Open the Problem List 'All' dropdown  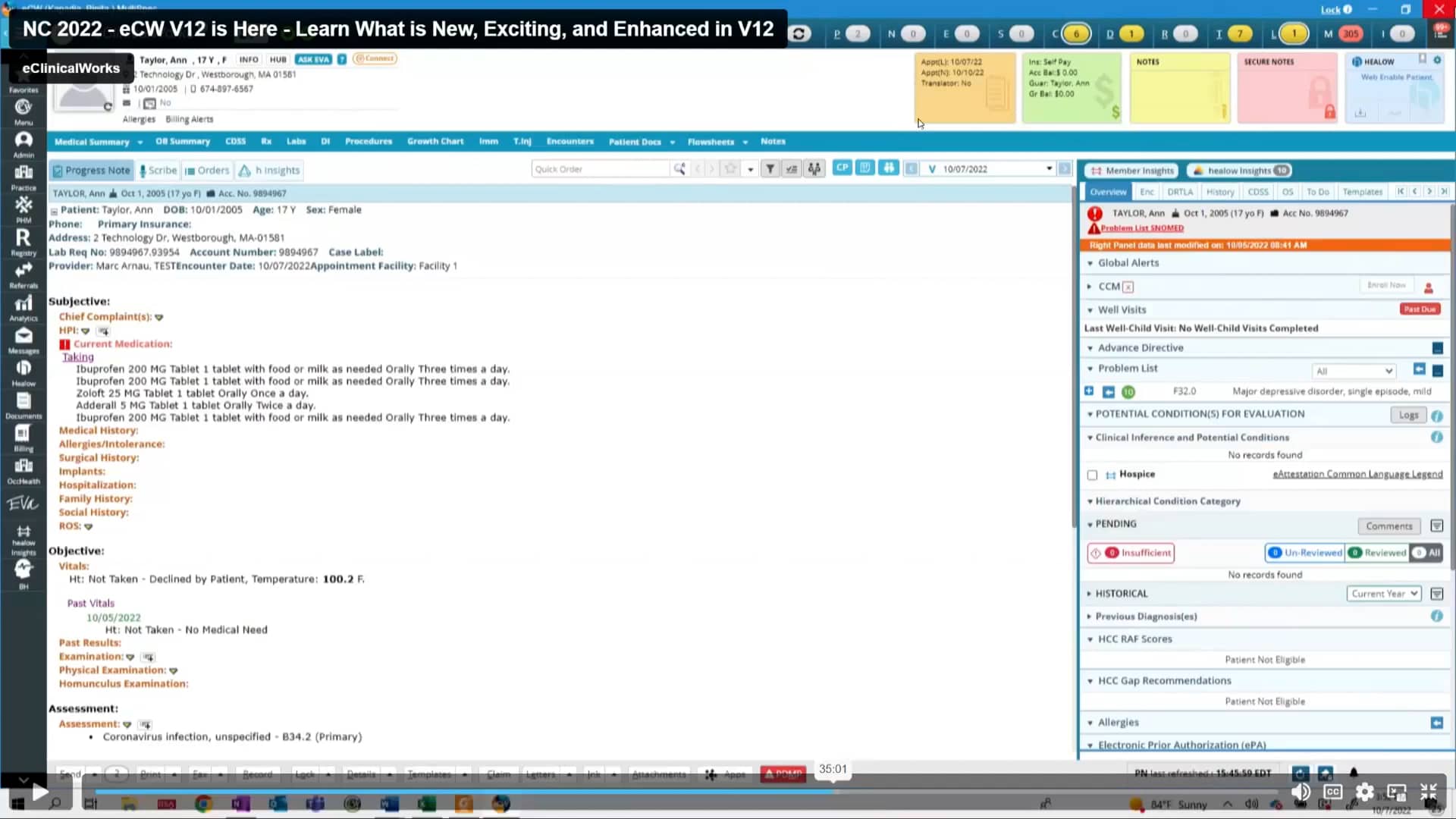pos(1354,371)
